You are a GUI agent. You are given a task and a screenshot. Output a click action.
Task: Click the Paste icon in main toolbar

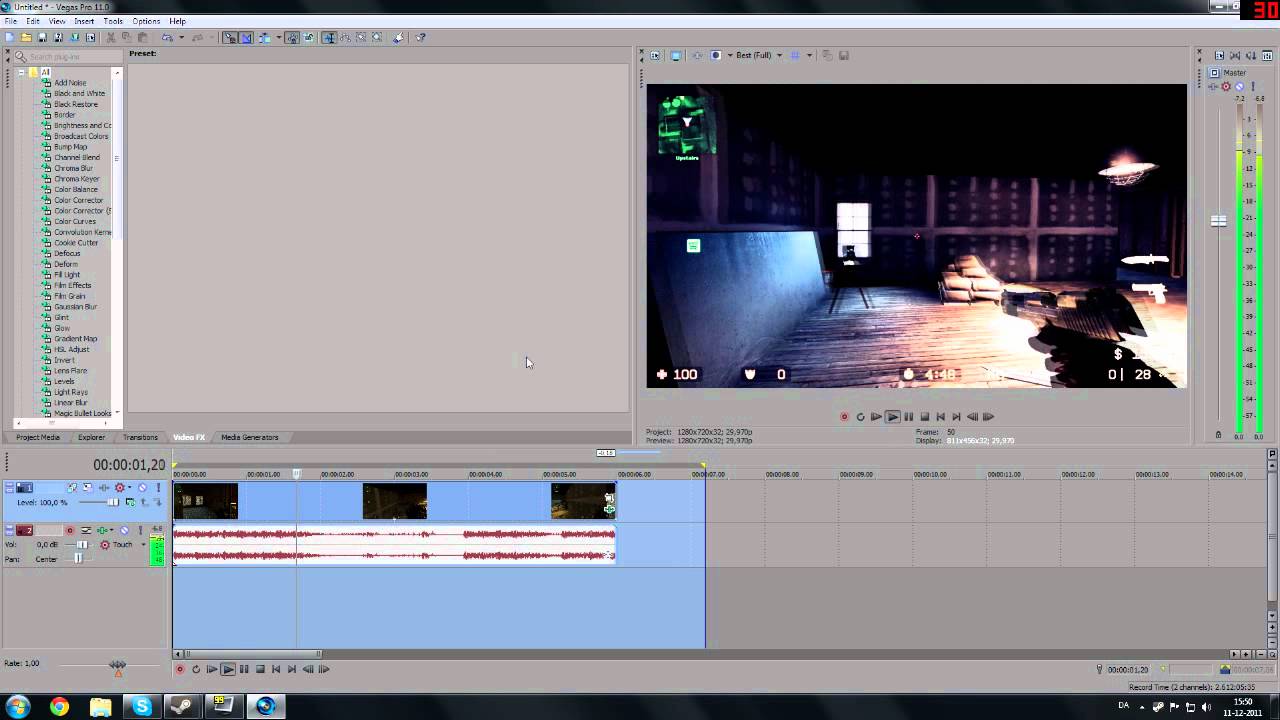click(x=143, y=38)
